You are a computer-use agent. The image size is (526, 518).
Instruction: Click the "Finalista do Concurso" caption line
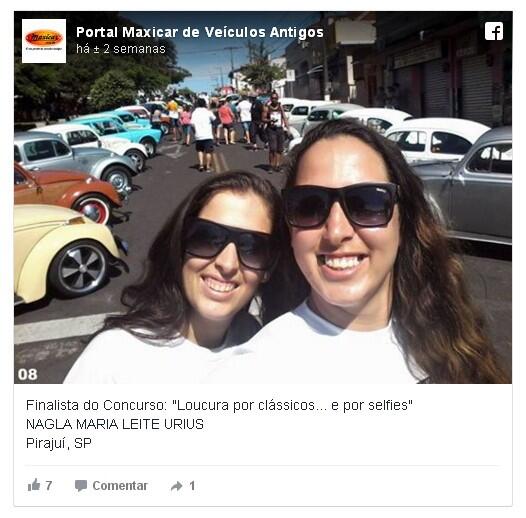pyautogui.click(x=219, y=405)
